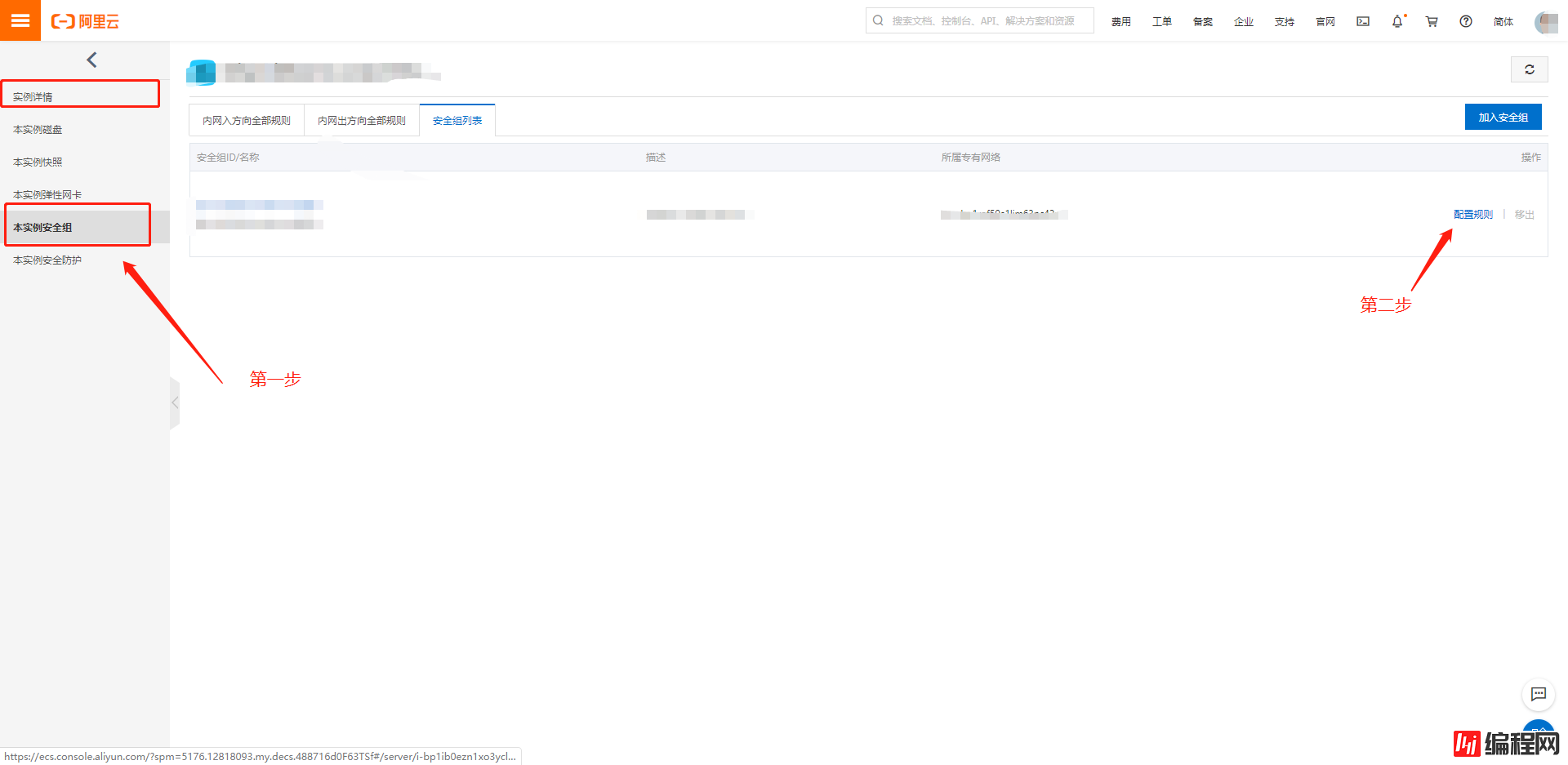Click the 描述 column header
The height and width of the screenshot is (765, 1568).
pos(656,157)
